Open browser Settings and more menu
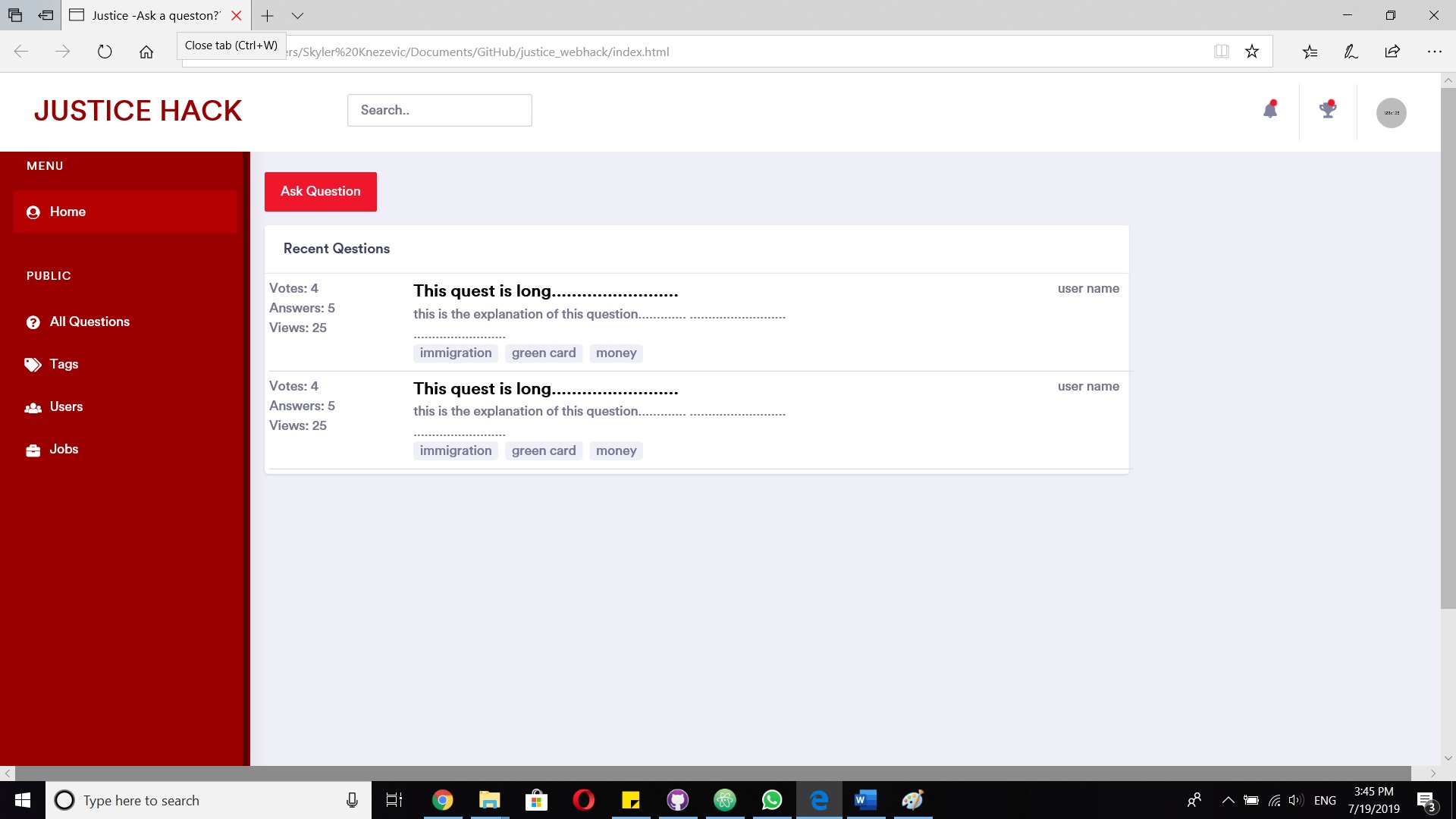This screenshot has width=1456, height=819. [x=1433, y=52]
